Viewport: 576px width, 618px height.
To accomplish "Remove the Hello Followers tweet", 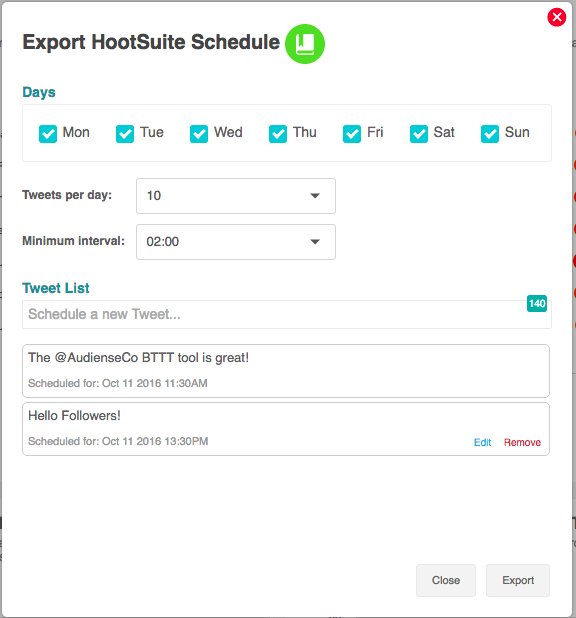I will click(x=522, y=442).
